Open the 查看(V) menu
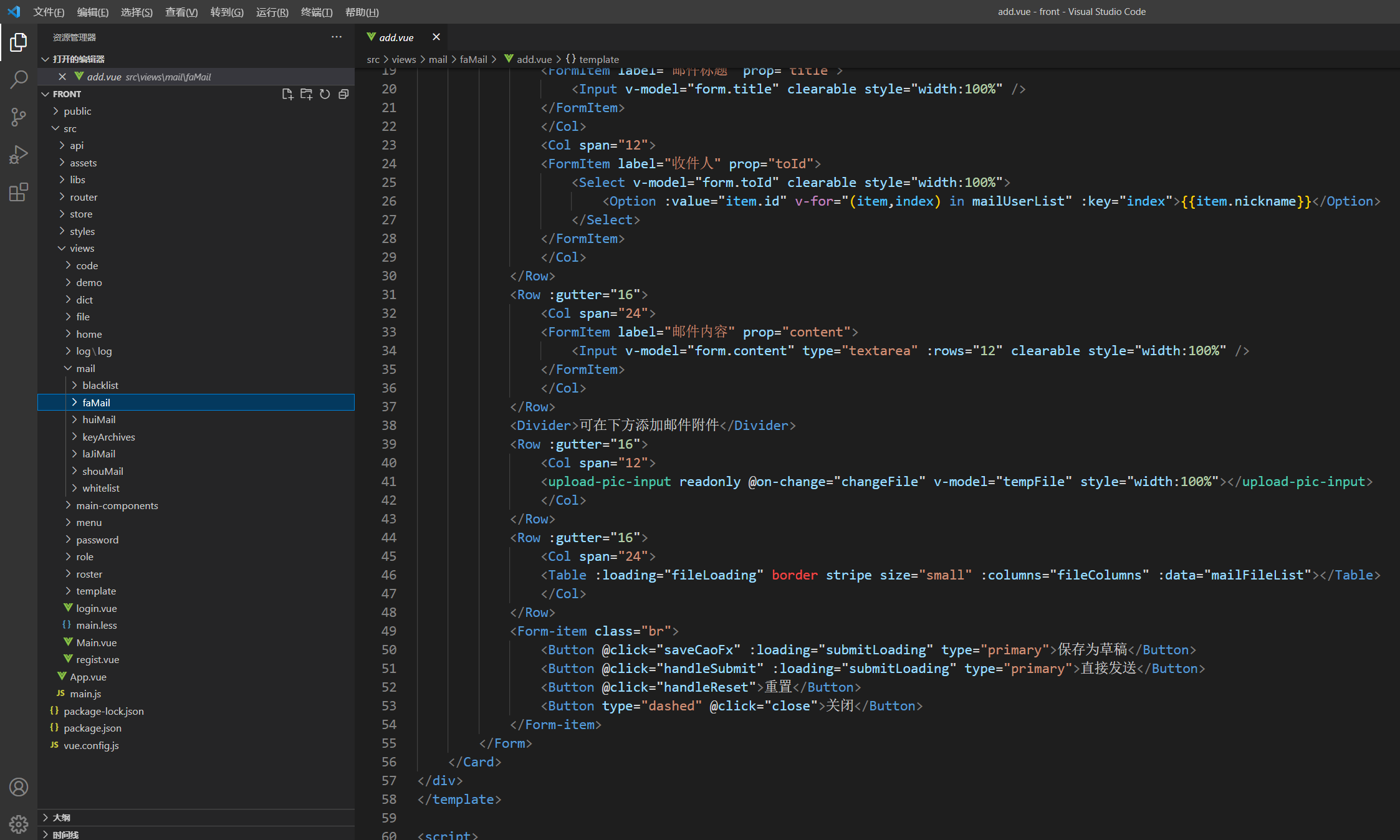This screenshot has height=840, width=1400. 181,12
